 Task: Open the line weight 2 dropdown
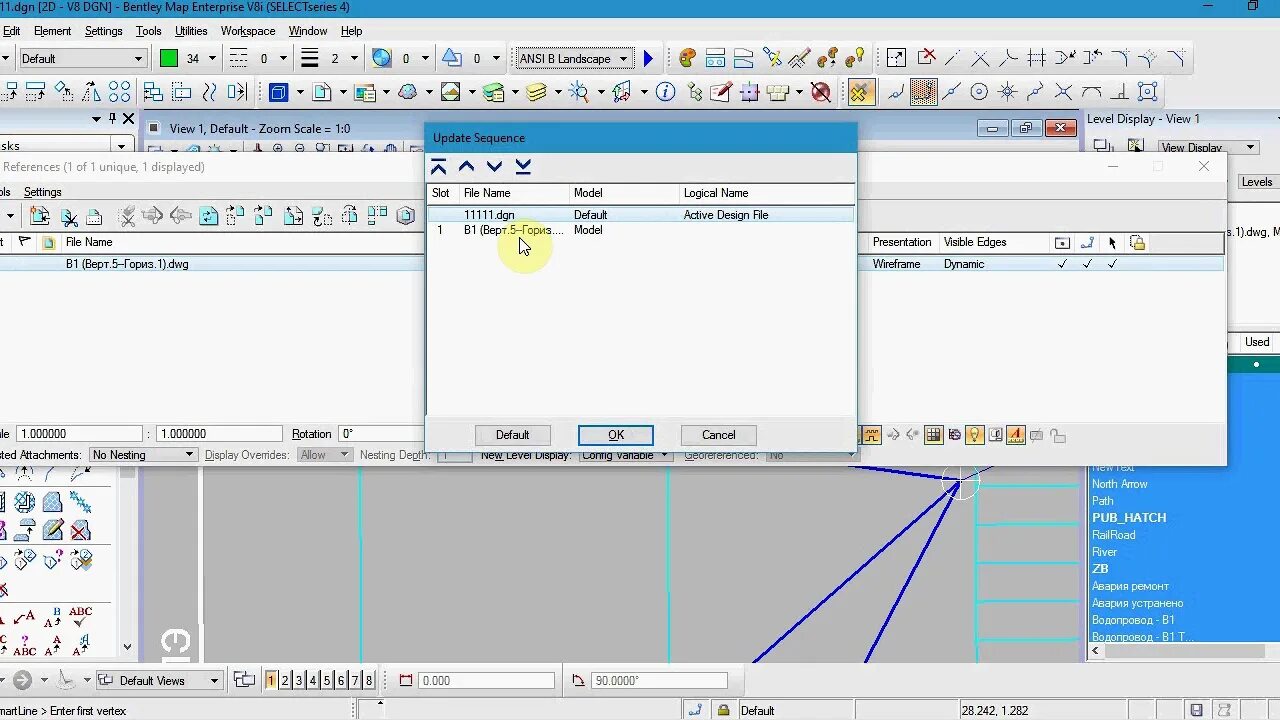pyautogui.click(x=354, y=59)
